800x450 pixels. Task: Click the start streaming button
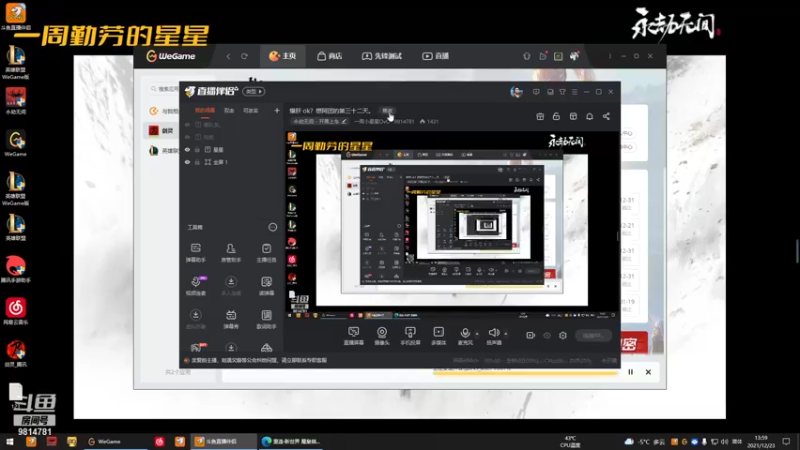coord(593,335)
